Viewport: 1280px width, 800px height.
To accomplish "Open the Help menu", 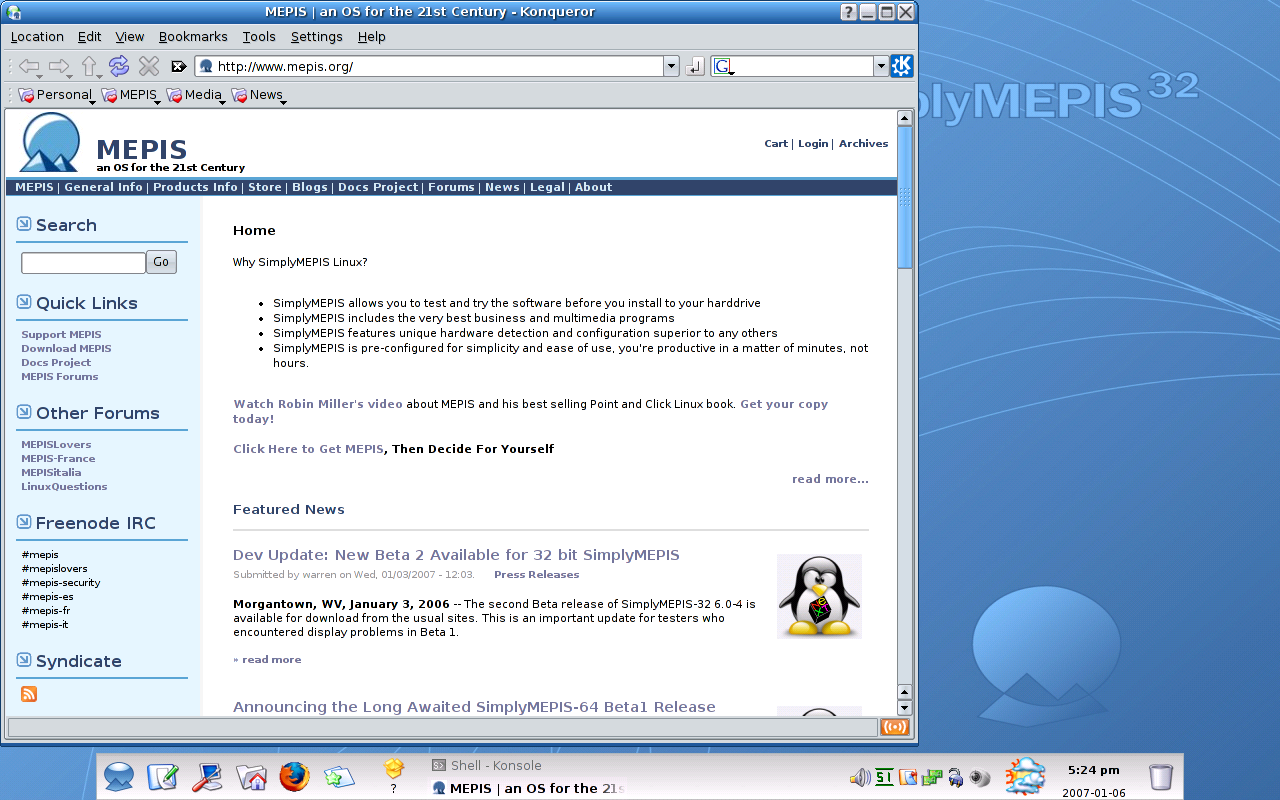I will pyautogui.click(x=372, y=37).
